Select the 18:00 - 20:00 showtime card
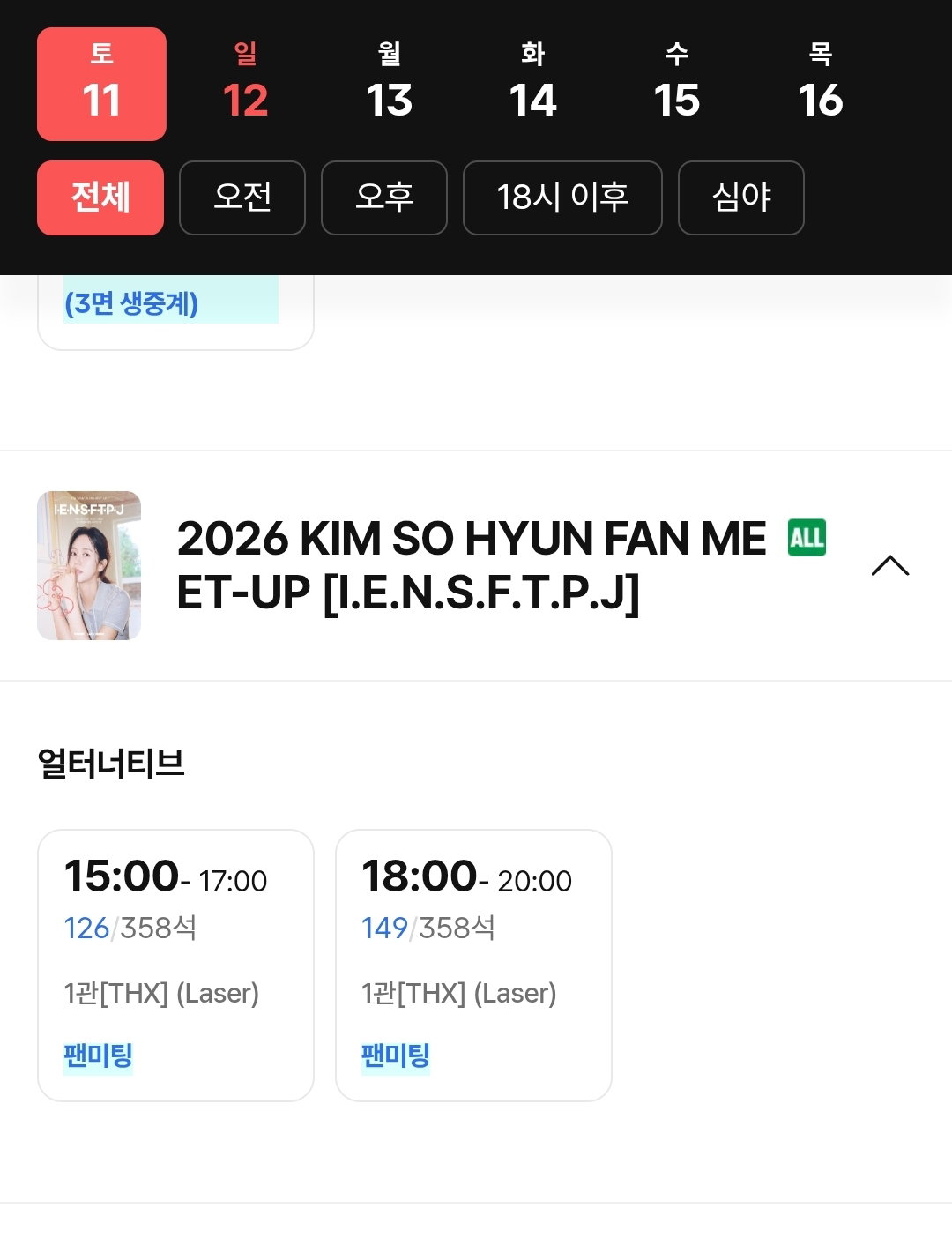 coord(473,965)
